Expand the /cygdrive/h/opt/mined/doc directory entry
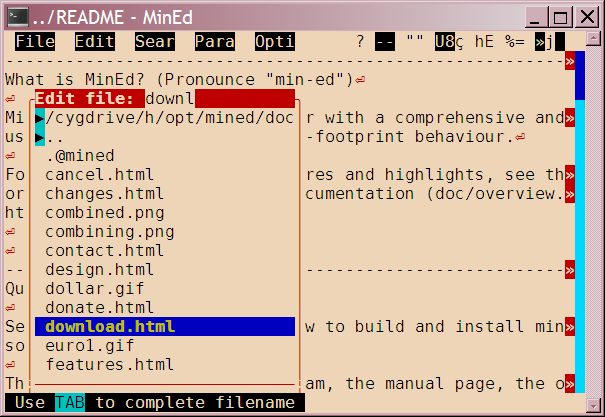605x417 pixels. click(165, 118)
